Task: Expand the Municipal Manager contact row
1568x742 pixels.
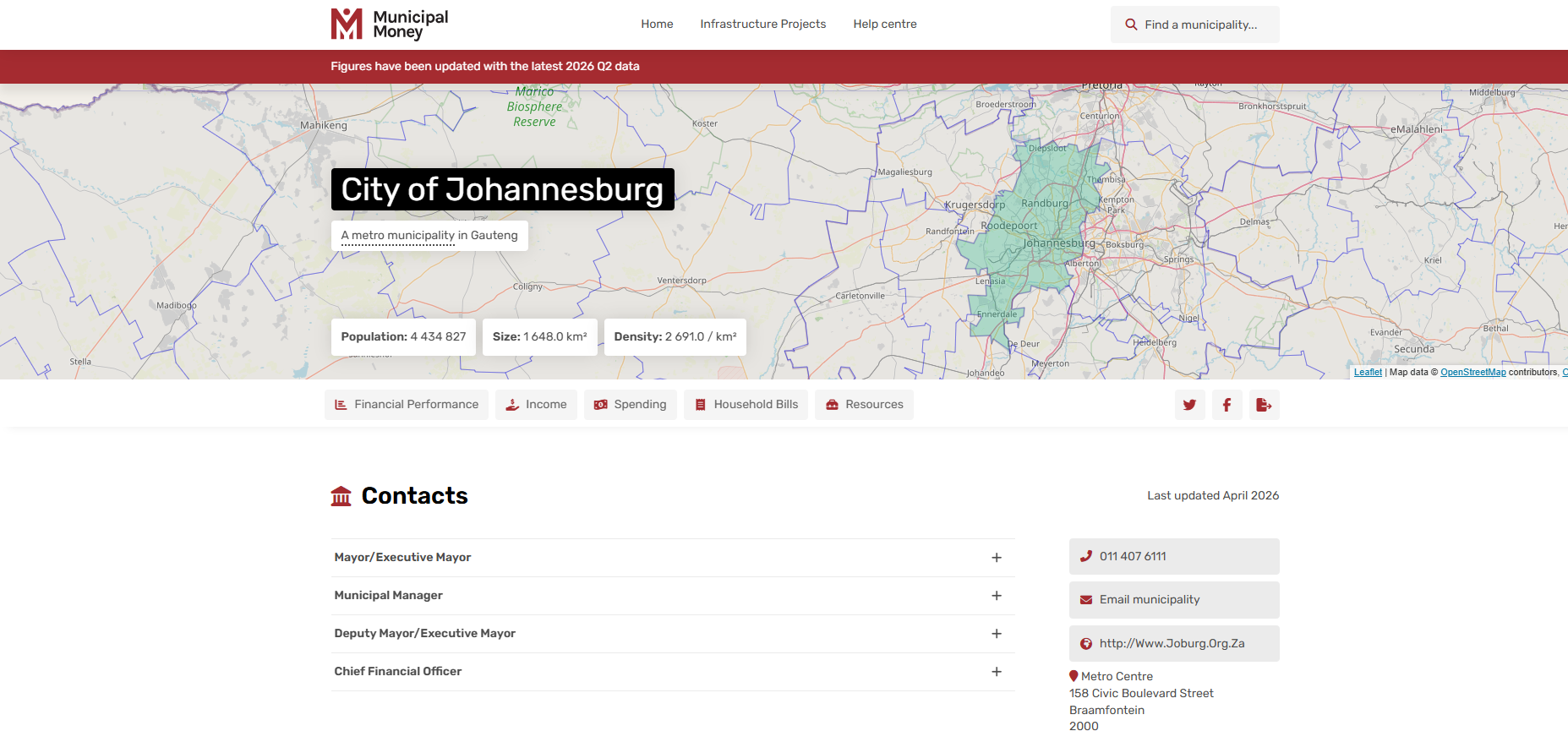Action: (673, 596)
